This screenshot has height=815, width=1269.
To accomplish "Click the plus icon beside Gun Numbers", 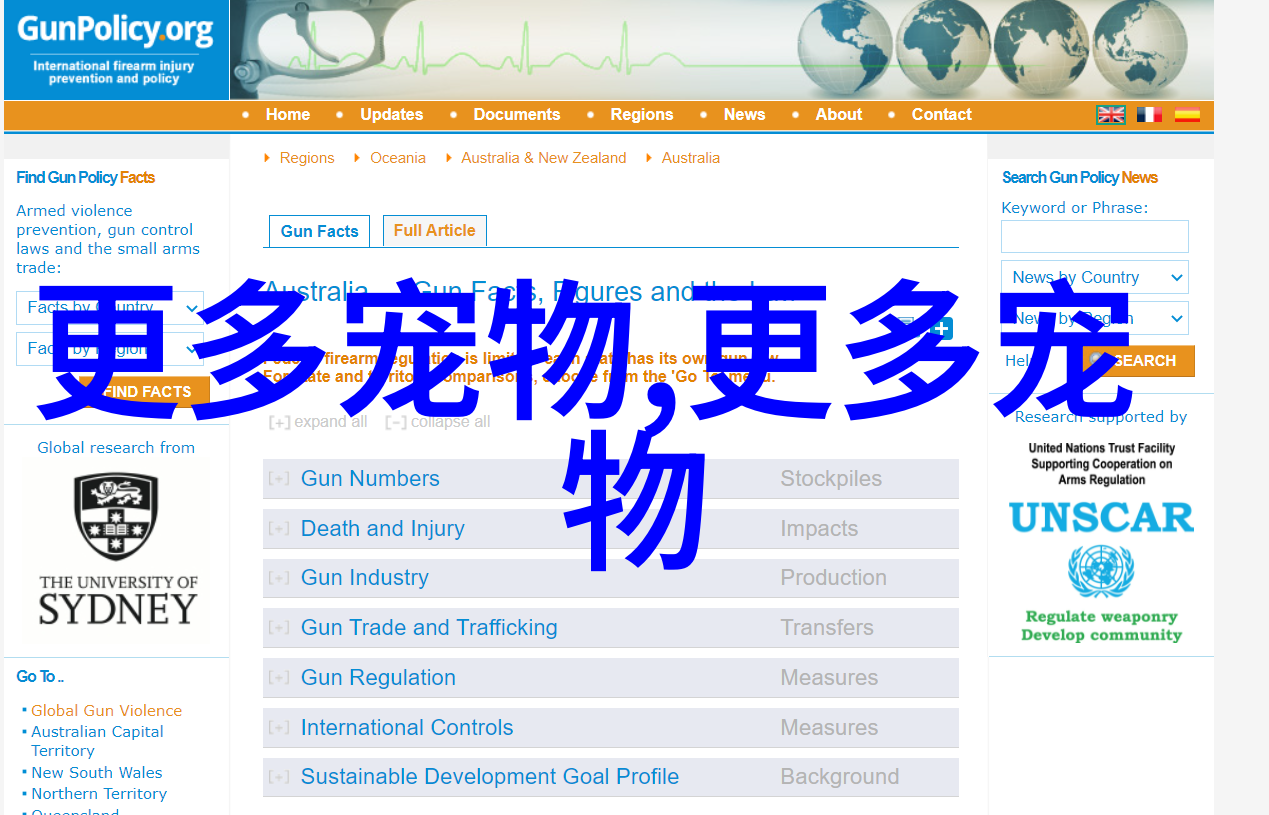I will pos(279,479).
